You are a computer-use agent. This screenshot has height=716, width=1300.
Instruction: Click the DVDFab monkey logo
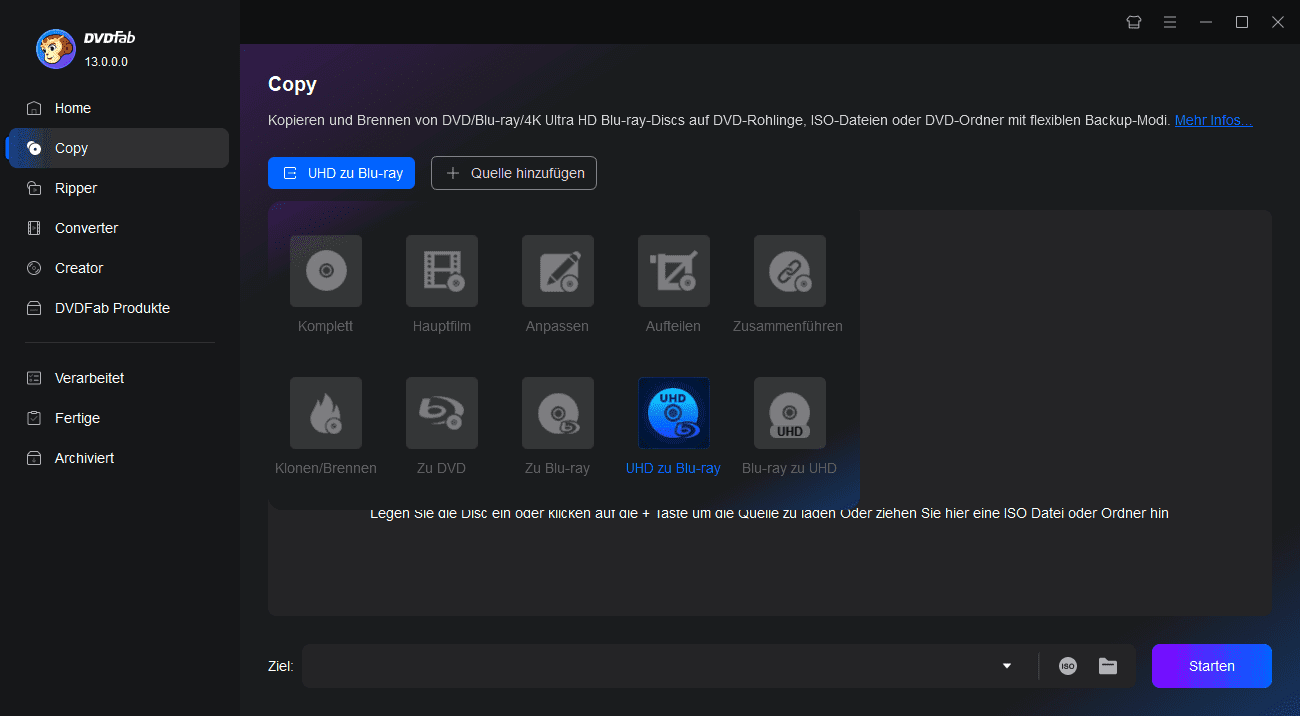(55, 48)
